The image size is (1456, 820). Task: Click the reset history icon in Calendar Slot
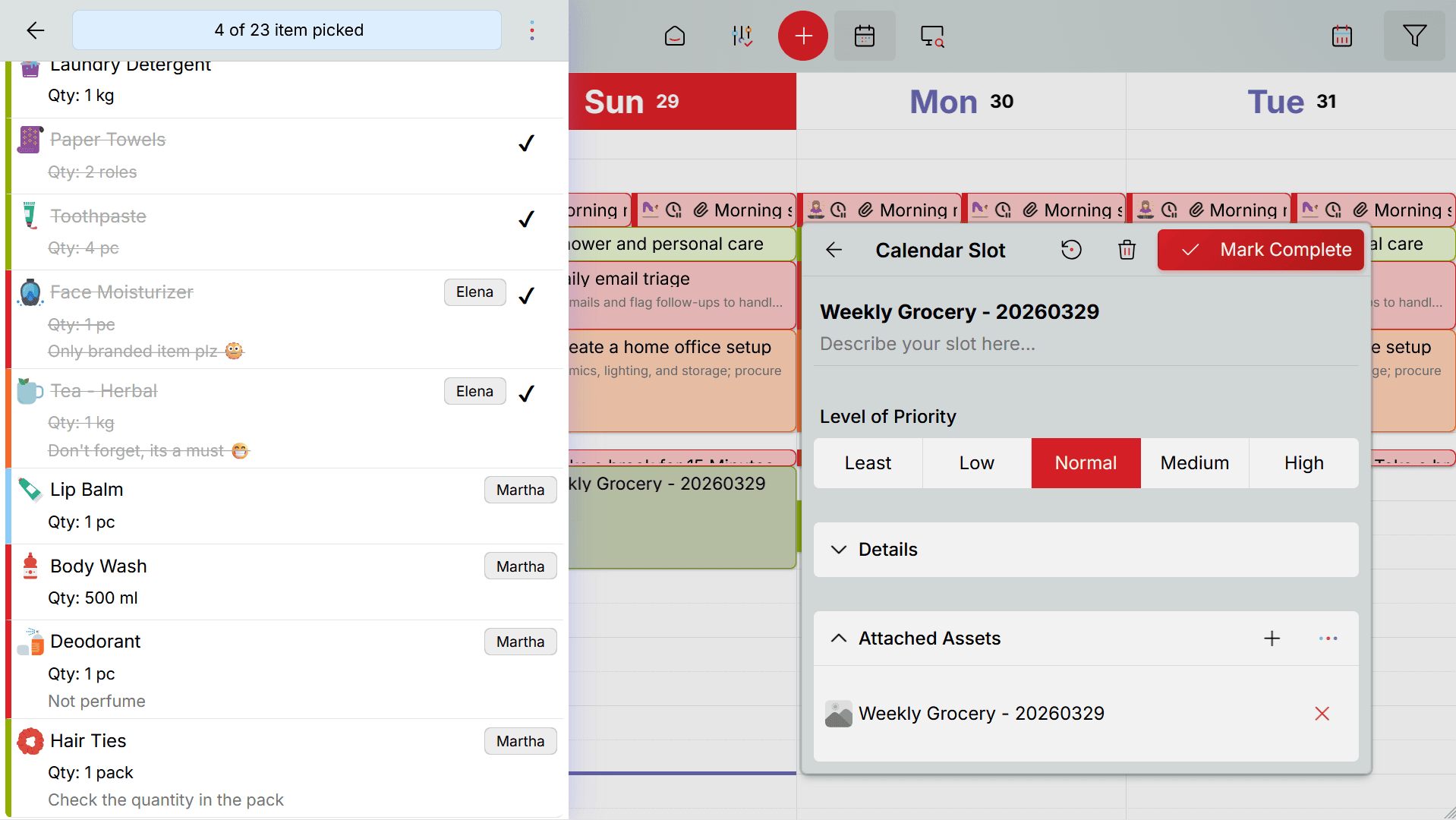click(1071, 250)
